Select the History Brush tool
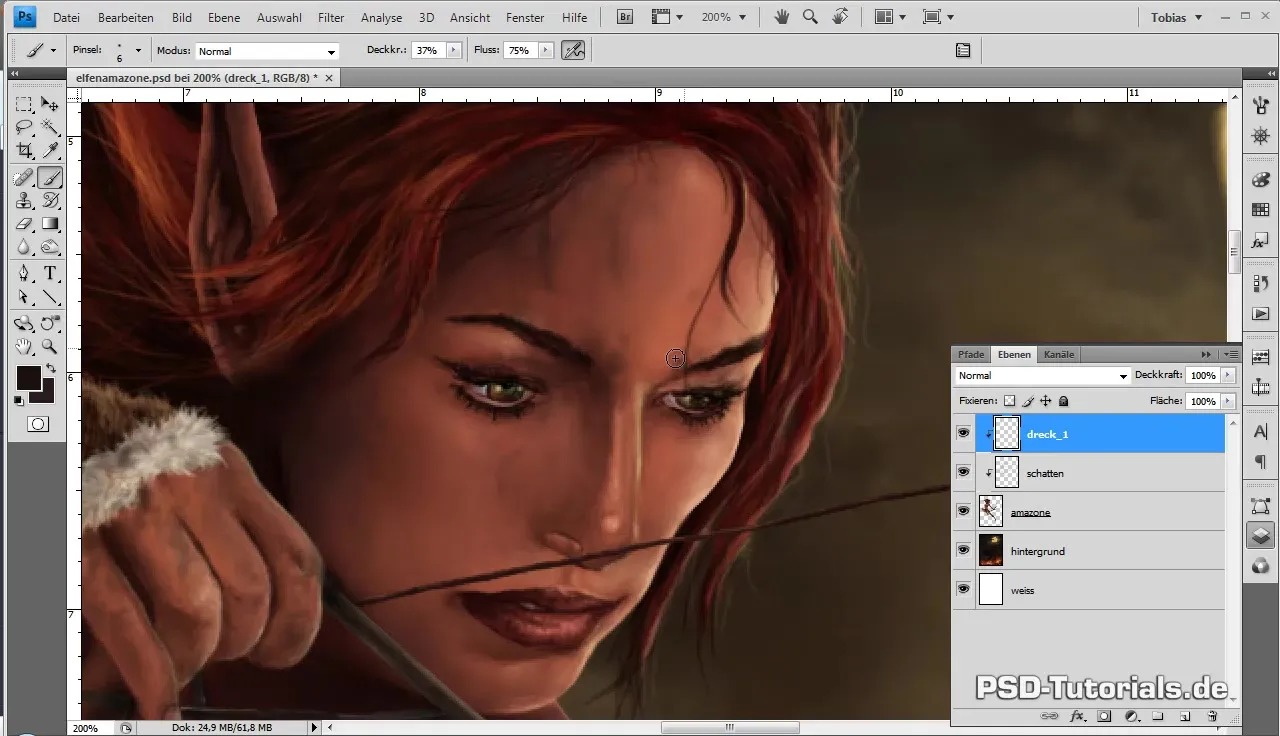1280x736 pixels. 50,201
